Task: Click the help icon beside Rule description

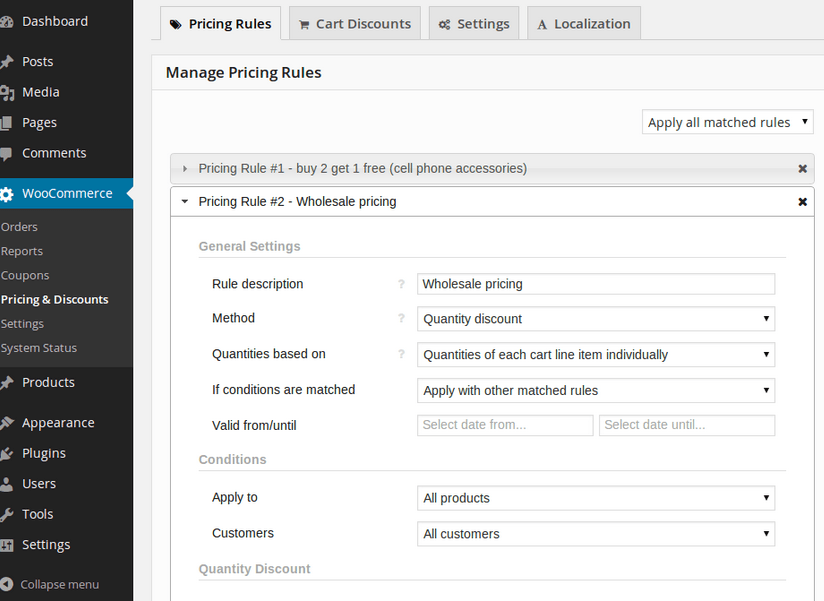Action: (401, 284)
